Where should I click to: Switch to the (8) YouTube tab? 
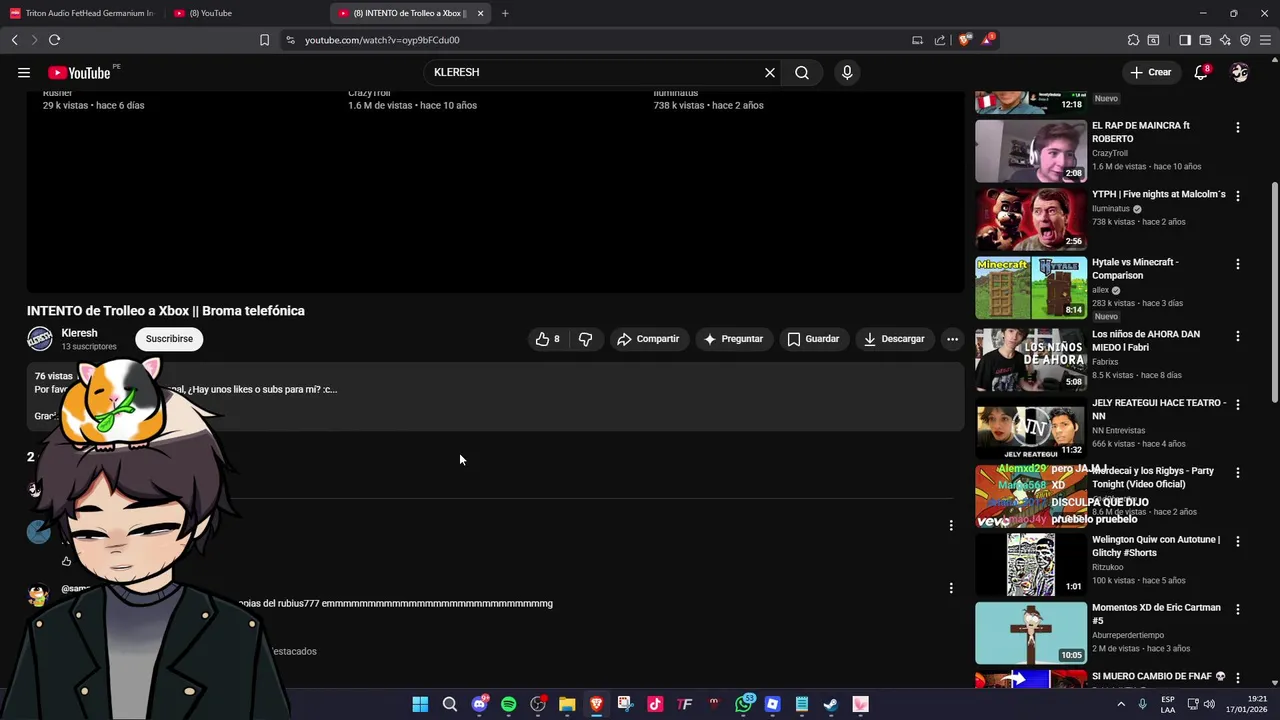tap(245, 13)
